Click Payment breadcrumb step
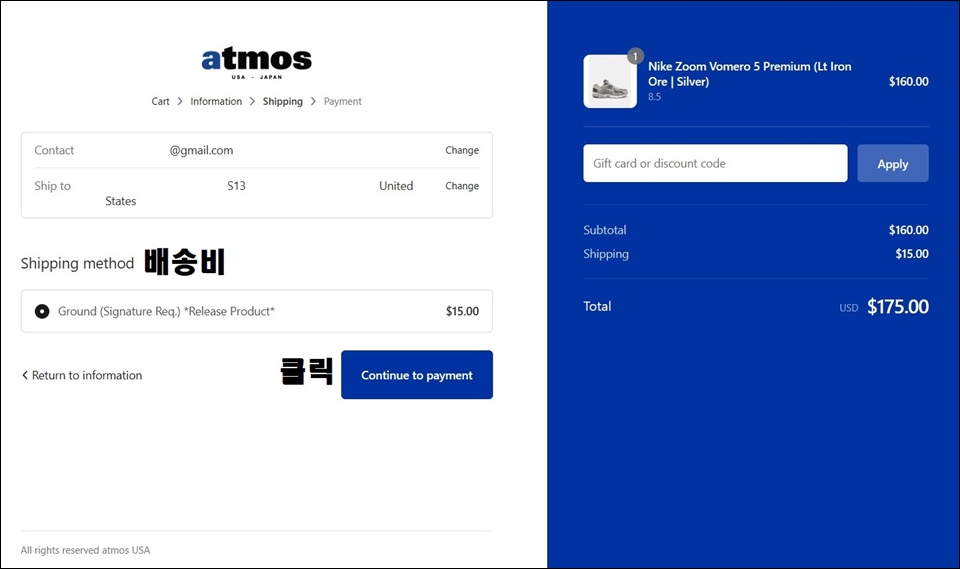960x569 pixels. click(343, 101)
